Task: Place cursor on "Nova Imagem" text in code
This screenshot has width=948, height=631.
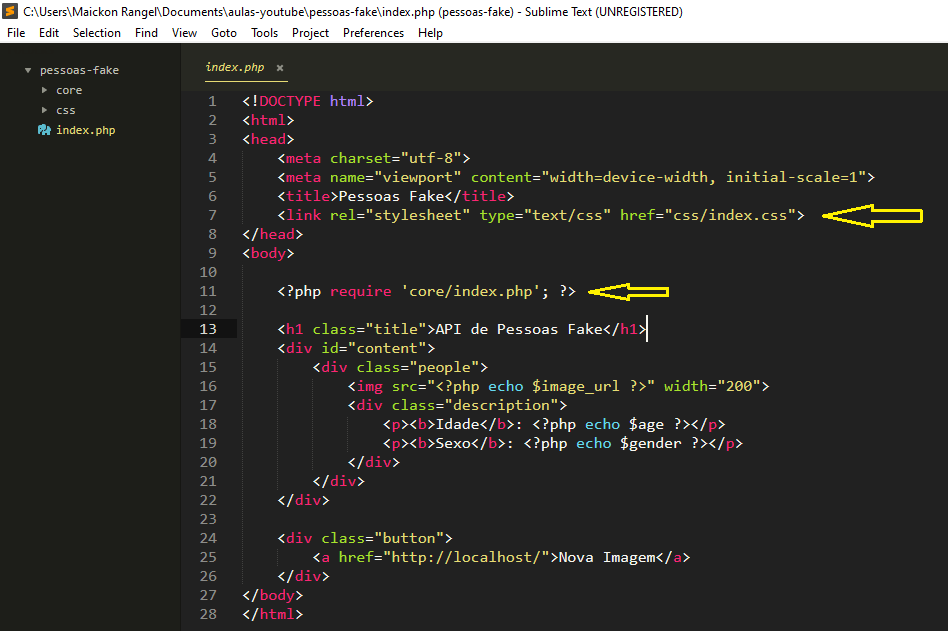Action: click(x=606, y=557)
